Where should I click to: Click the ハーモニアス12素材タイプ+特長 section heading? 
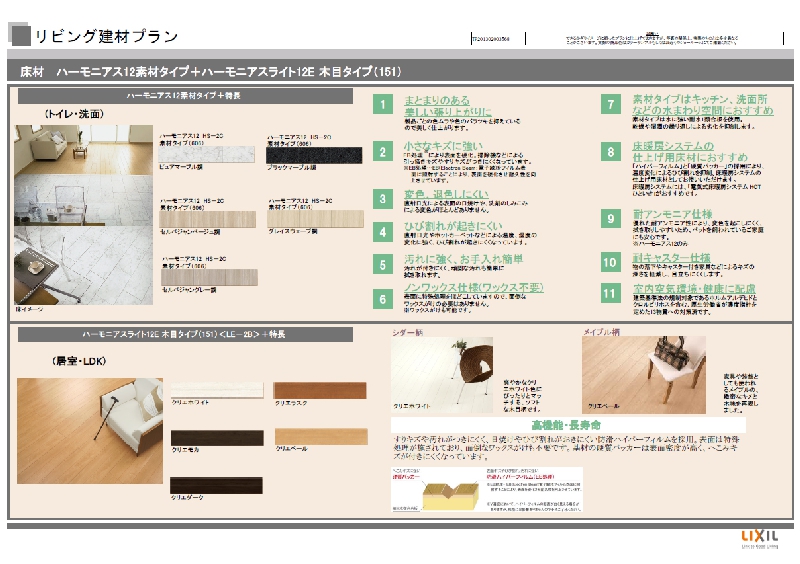(x=185, y=95)
